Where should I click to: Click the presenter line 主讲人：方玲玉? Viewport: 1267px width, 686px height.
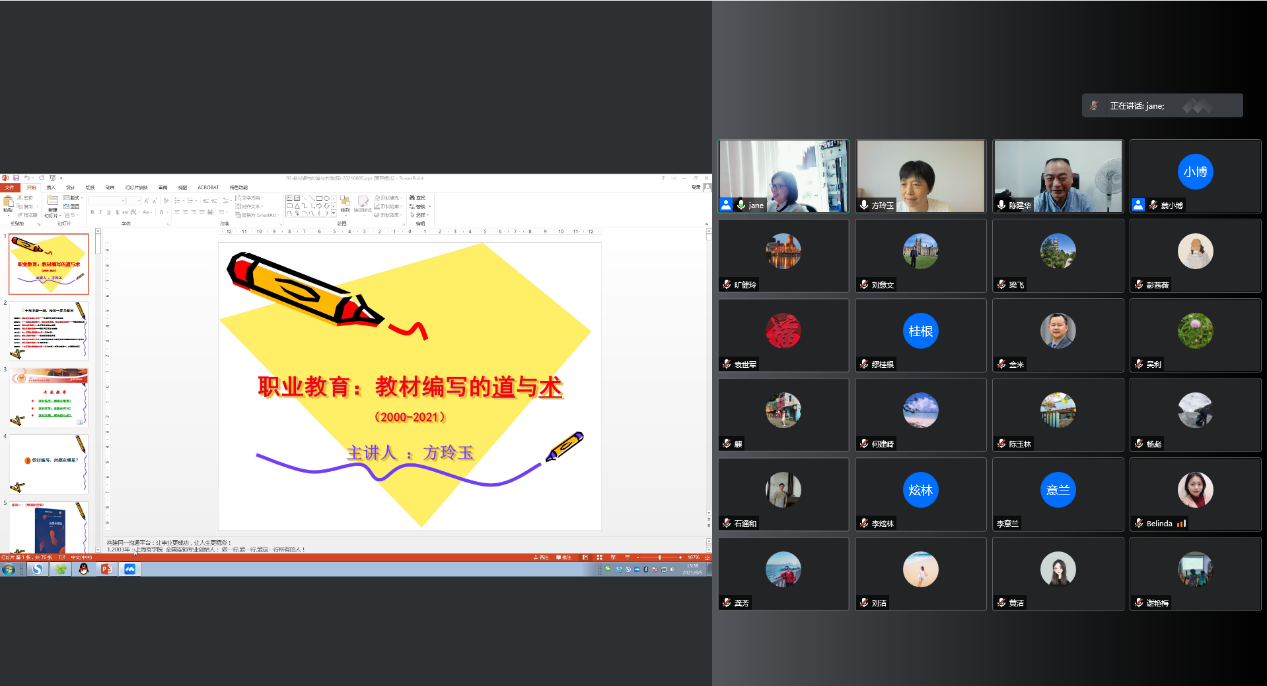pyautogui.click(x=410, y=452)
